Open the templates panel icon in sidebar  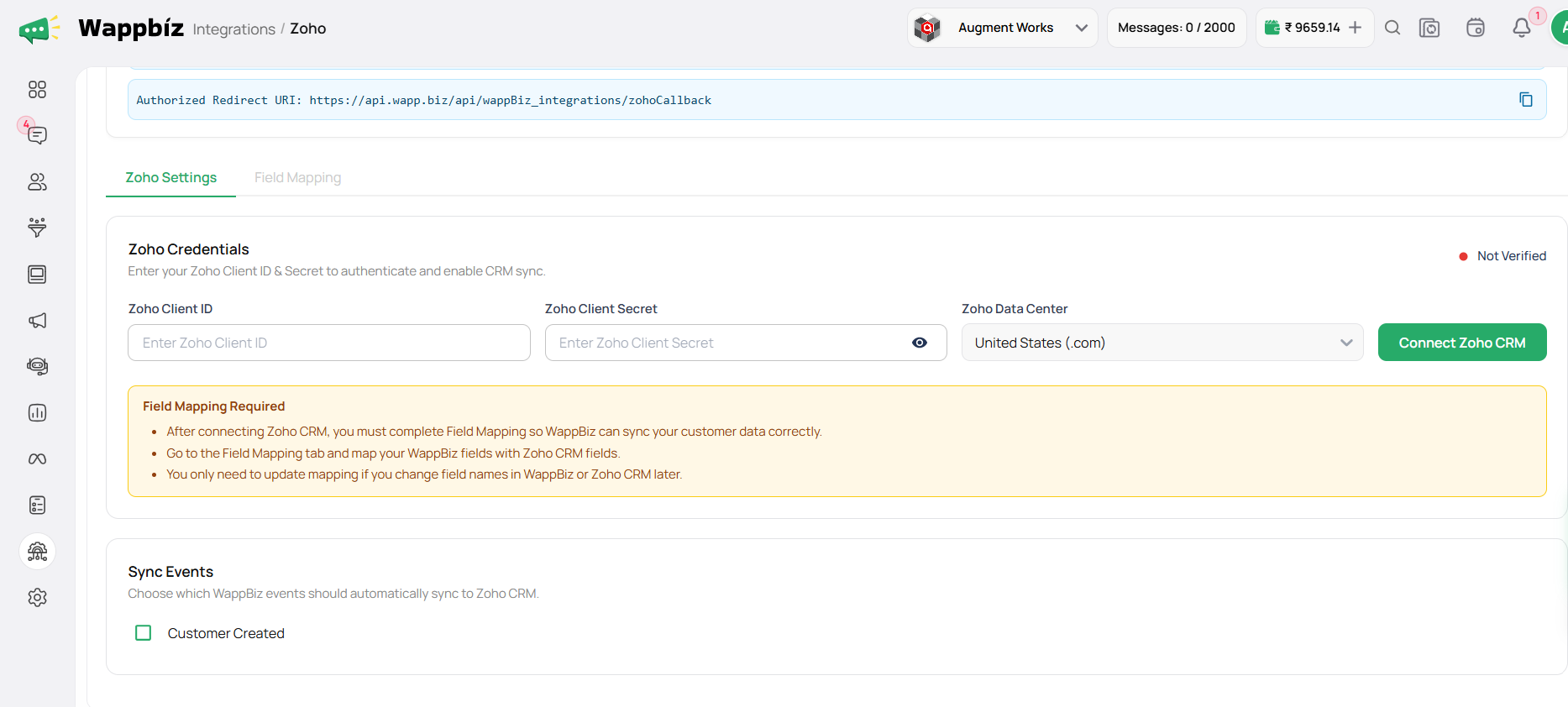[x=37, y=275]
